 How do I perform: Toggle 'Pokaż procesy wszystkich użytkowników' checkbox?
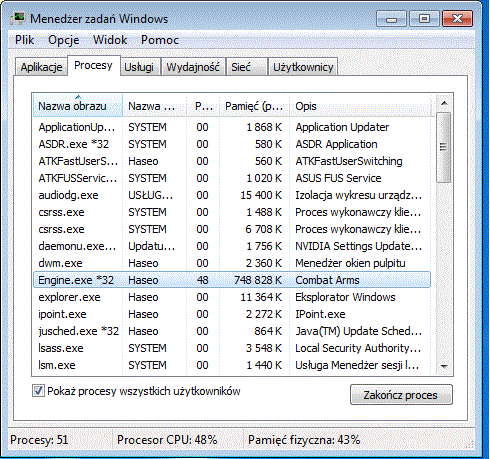(38, 391)
